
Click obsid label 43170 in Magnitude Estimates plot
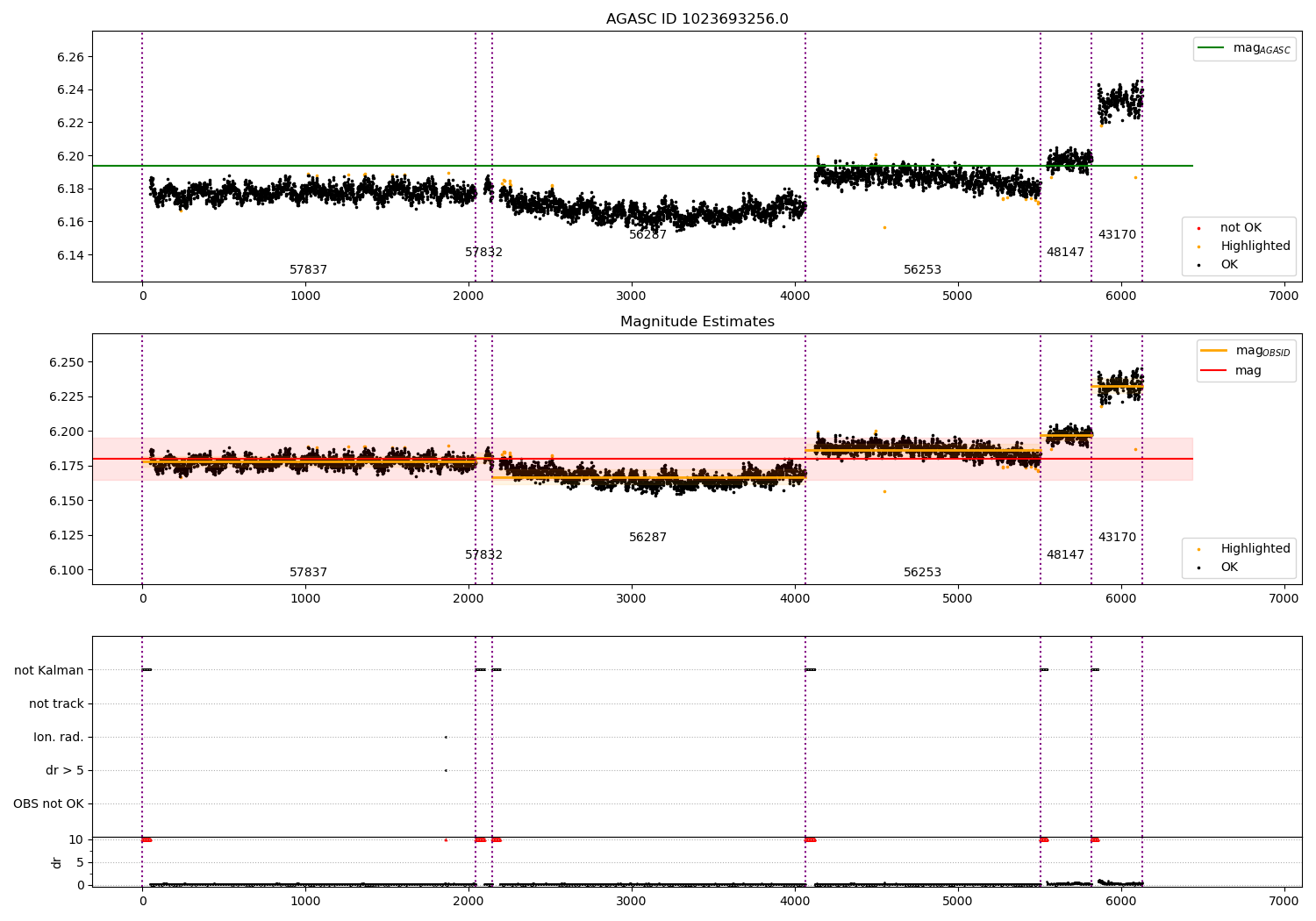click(x=1117, y=538)
